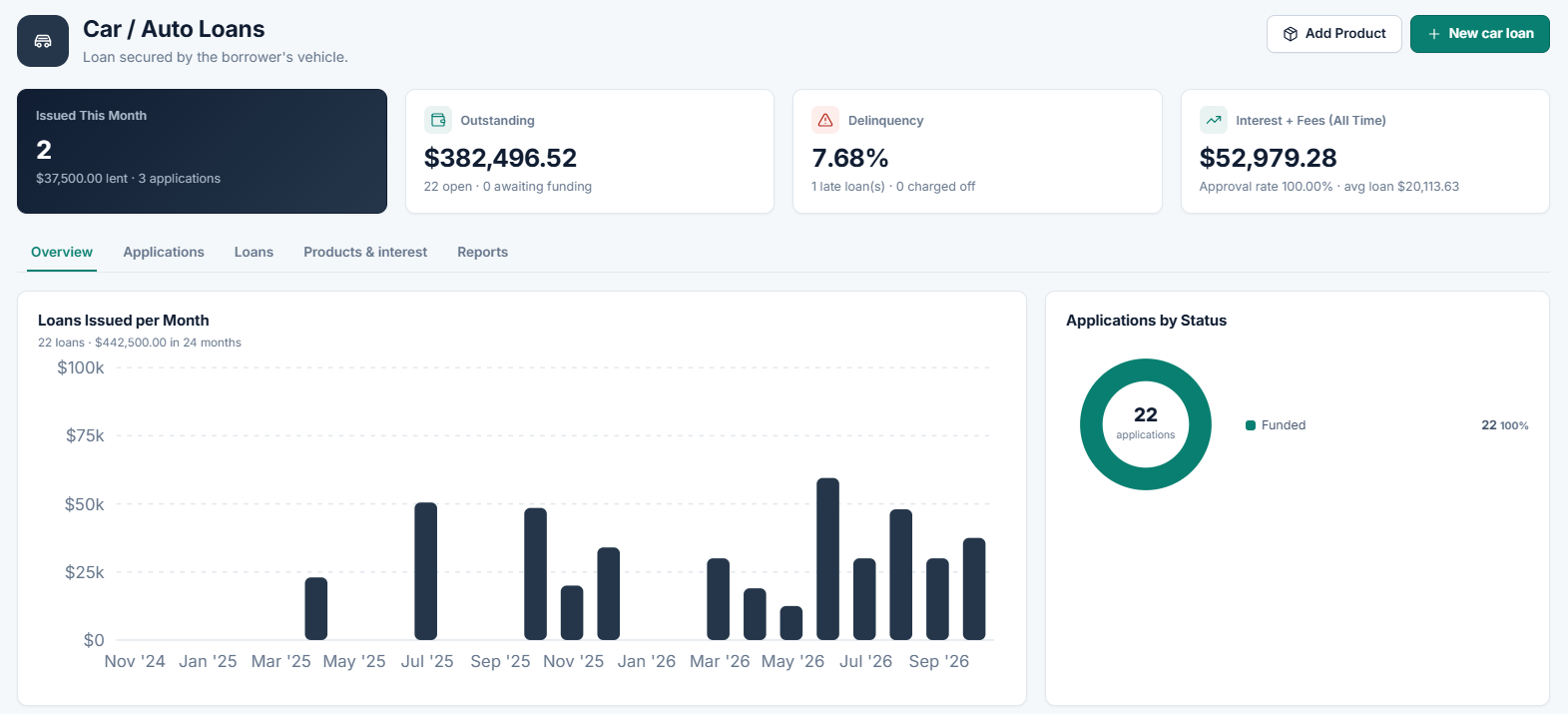The image size is (1568, 714).
Task: Click the Mar '26 axis label
Action: 720,661
